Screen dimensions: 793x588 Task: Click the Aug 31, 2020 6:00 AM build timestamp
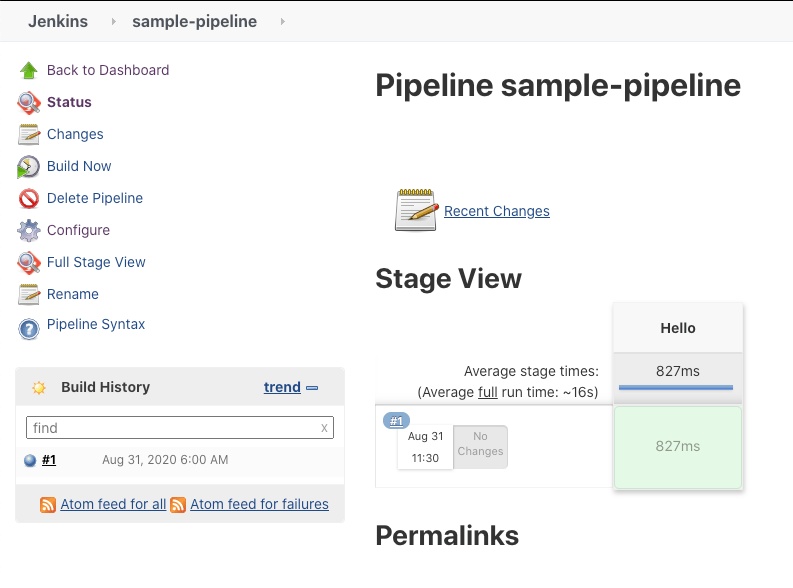(165, 460)
